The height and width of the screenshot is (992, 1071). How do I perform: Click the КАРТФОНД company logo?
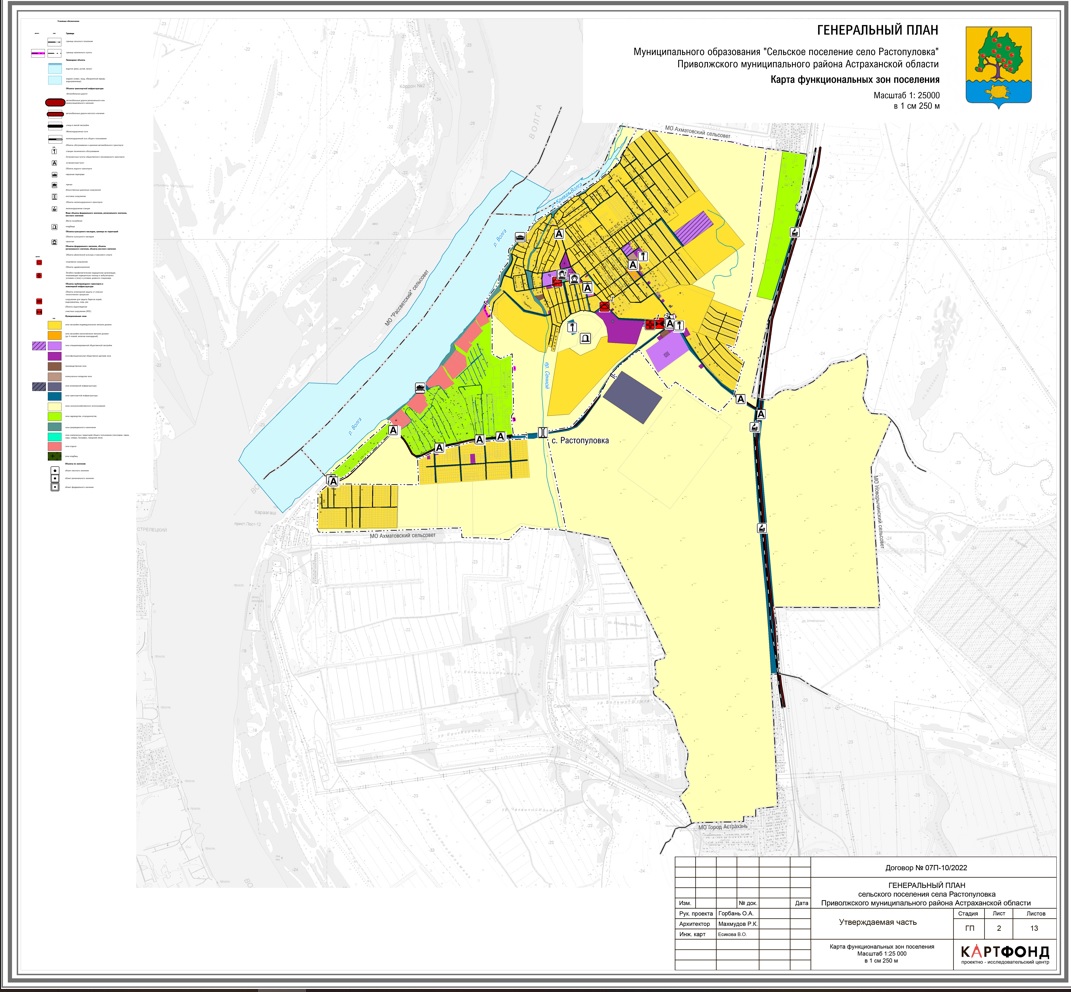1002,950
